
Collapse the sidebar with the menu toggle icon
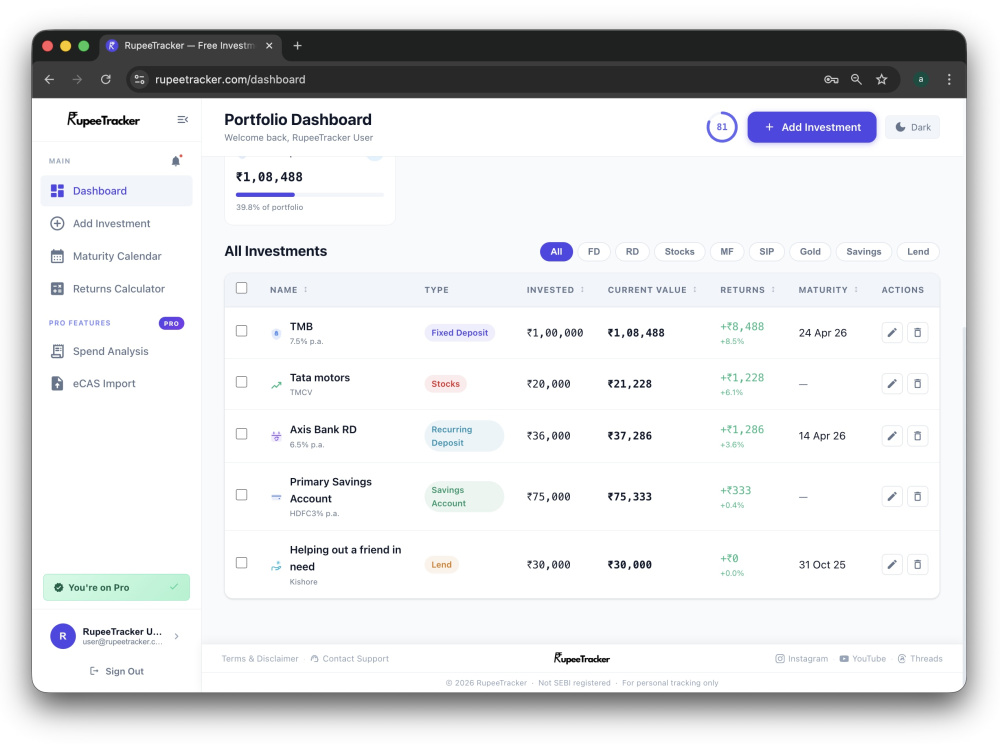(x=182, y=120)
